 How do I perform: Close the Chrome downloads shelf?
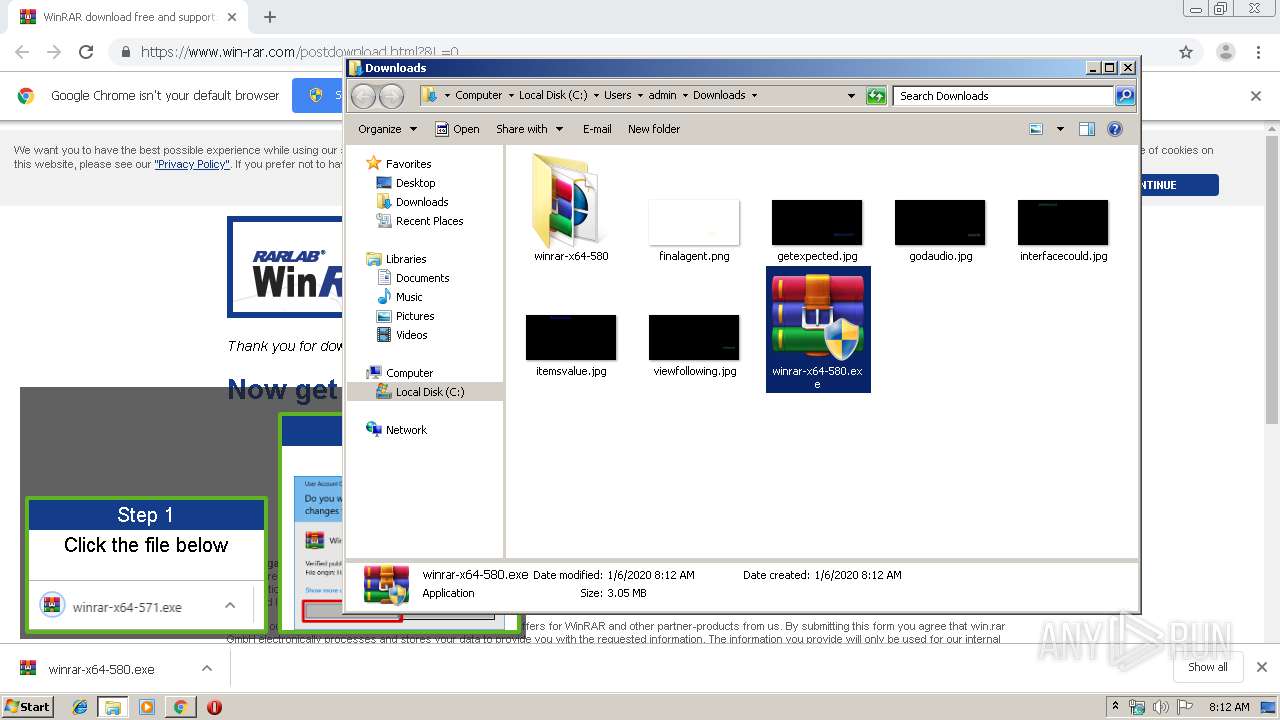[x=1261, y=667]
